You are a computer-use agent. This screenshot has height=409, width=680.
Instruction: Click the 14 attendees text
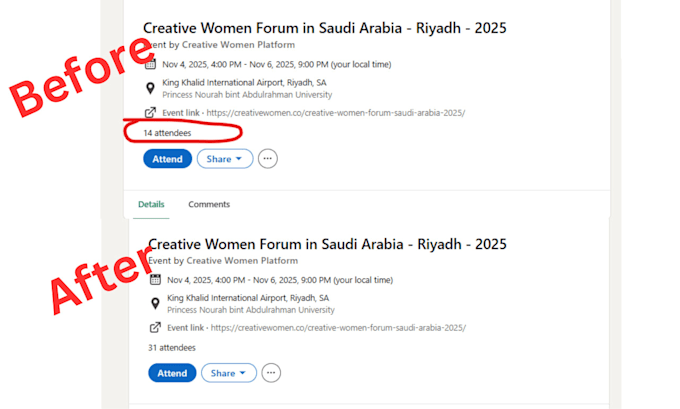click(167, 133)
